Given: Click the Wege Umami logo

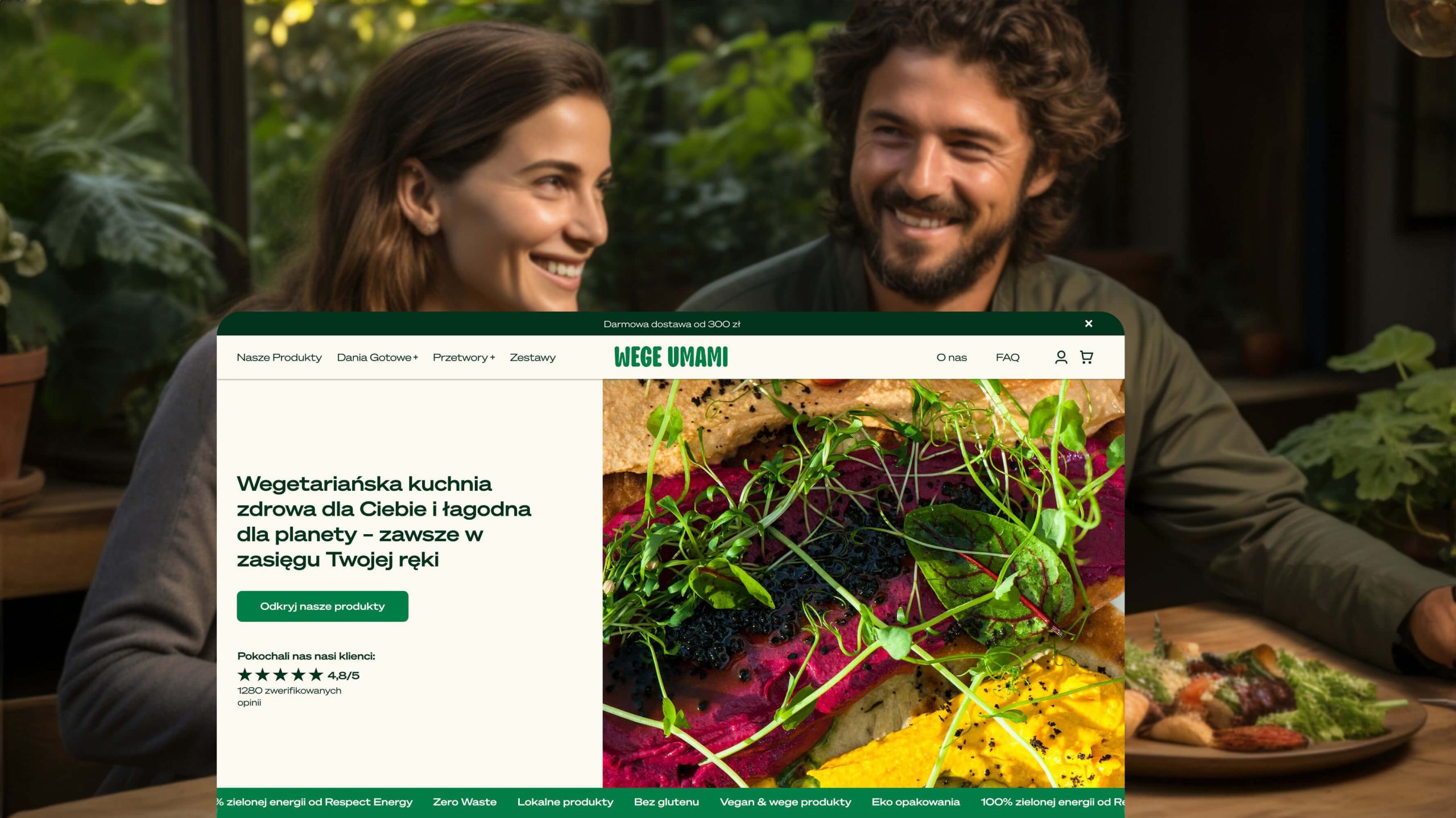Looking at the screenshot, I should point(671,357).
